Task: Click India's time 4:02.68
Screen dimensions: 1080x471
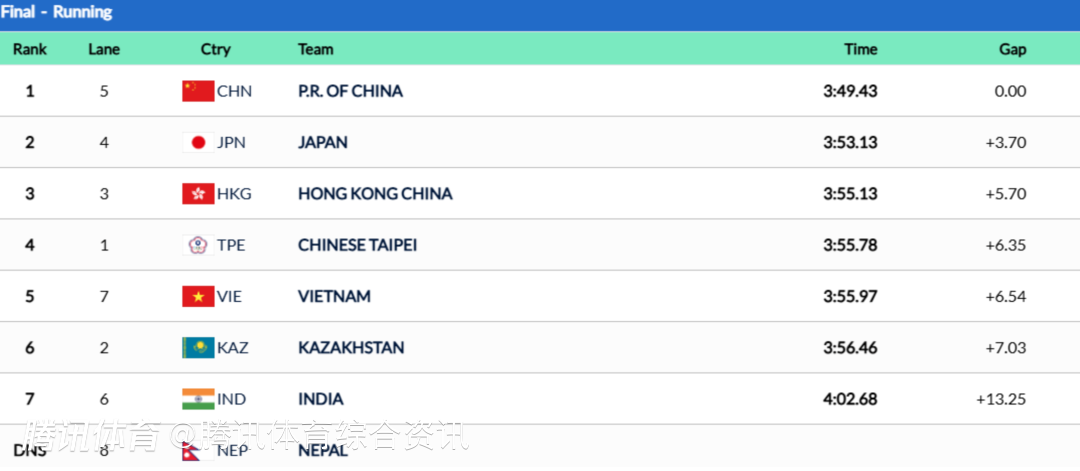Action: (850, 399)
